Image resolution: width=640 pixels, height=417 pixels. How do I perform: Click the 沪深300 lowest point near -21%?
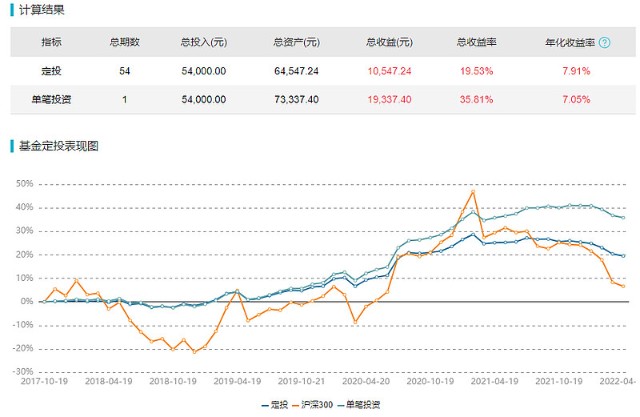pos(194,352)
